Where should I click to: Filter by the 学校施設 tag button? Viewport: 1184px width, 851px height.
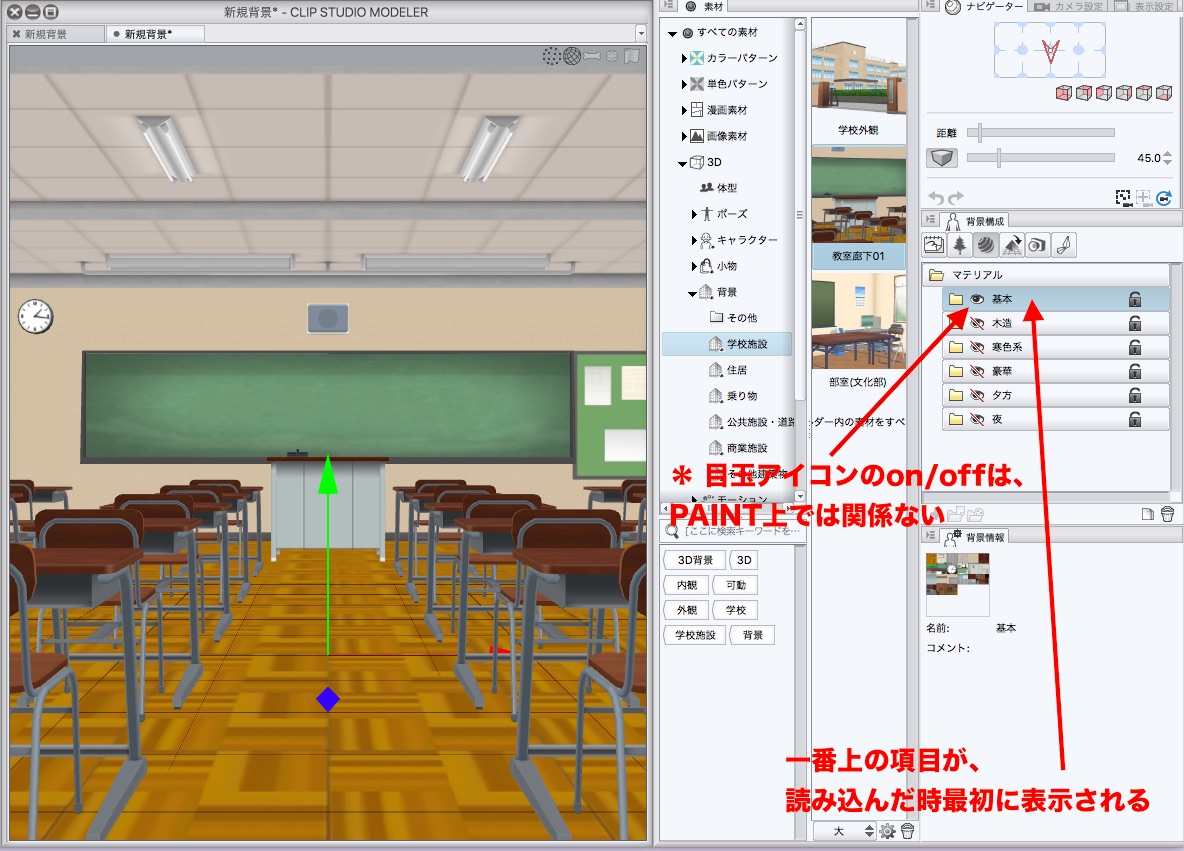695,635
